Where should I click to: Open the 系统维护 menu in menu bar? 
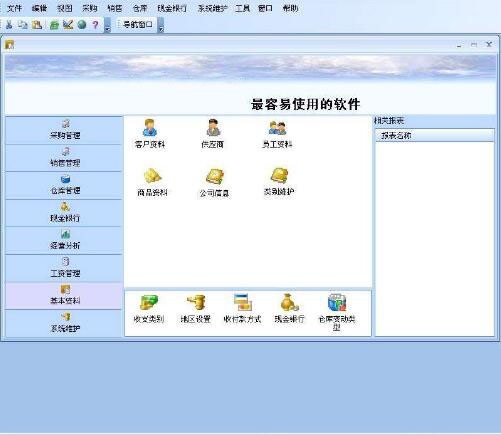coord(212,8)
